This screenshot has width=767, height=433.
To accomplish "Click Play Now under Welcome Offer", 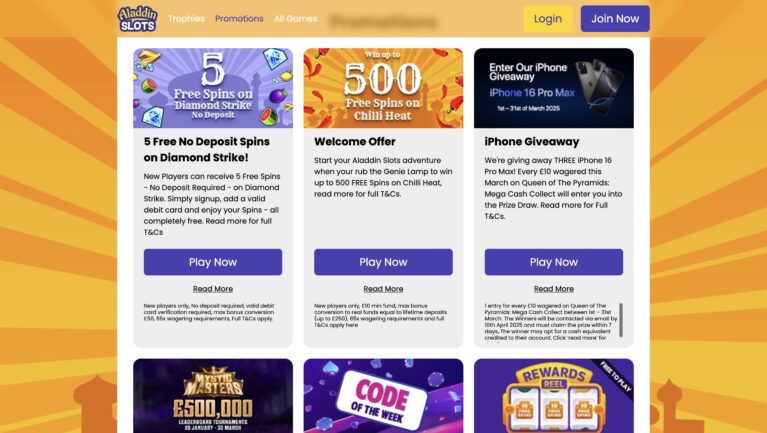I will pyautogui.click(x=383, y=262).
